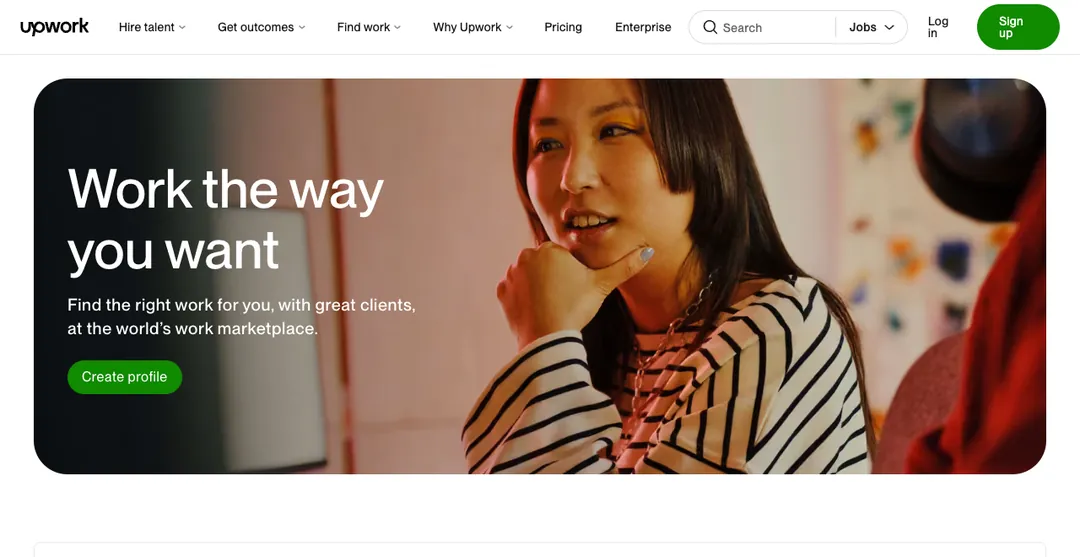The width and height of the screenshot is (1080, 557).
Task: Go to the Pricing page
Action: pyautogui.click(x=563, y=27)
